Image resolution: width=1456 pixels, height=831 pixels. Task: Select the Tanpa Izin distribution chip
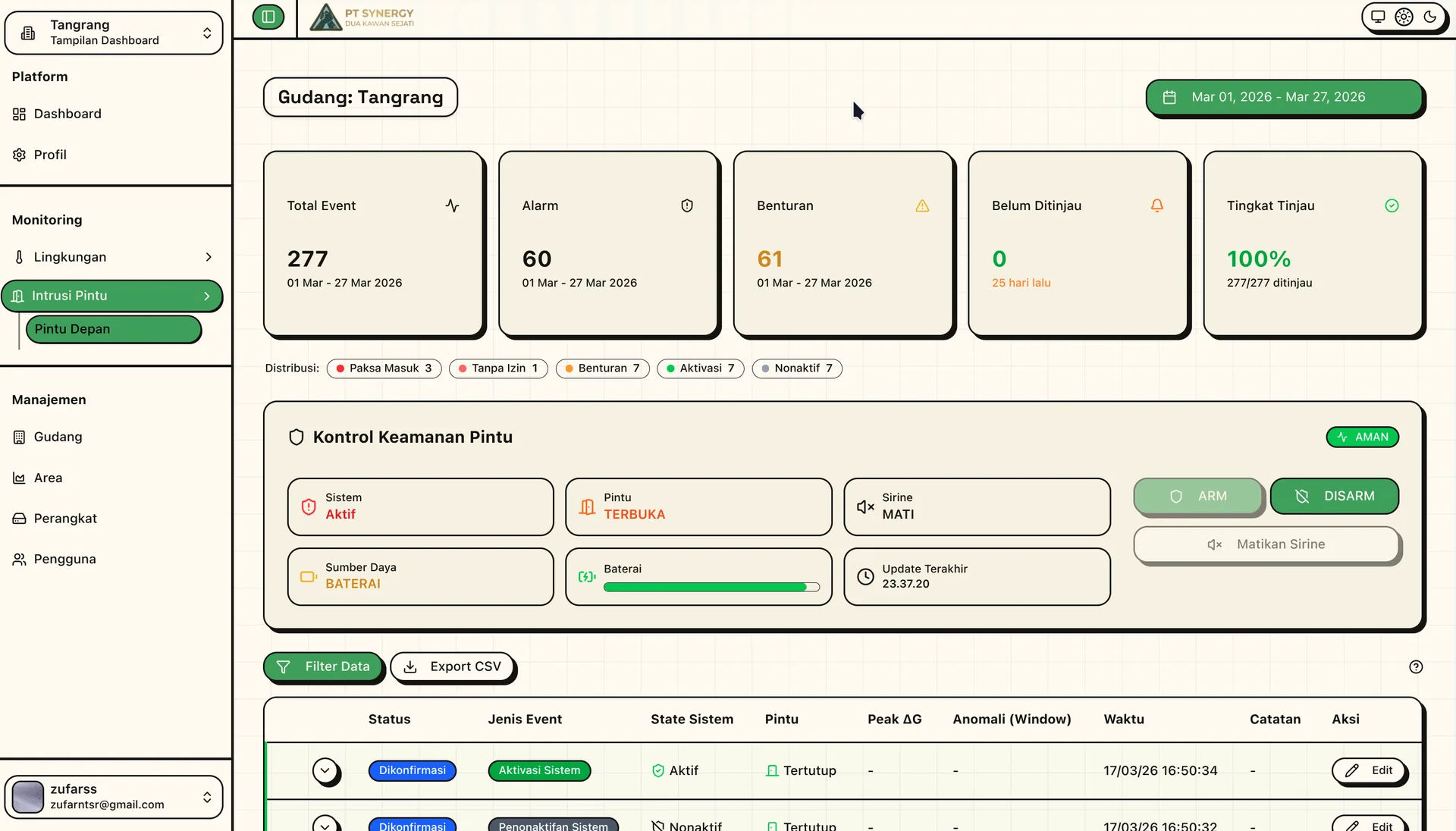(x=498, y=368)
